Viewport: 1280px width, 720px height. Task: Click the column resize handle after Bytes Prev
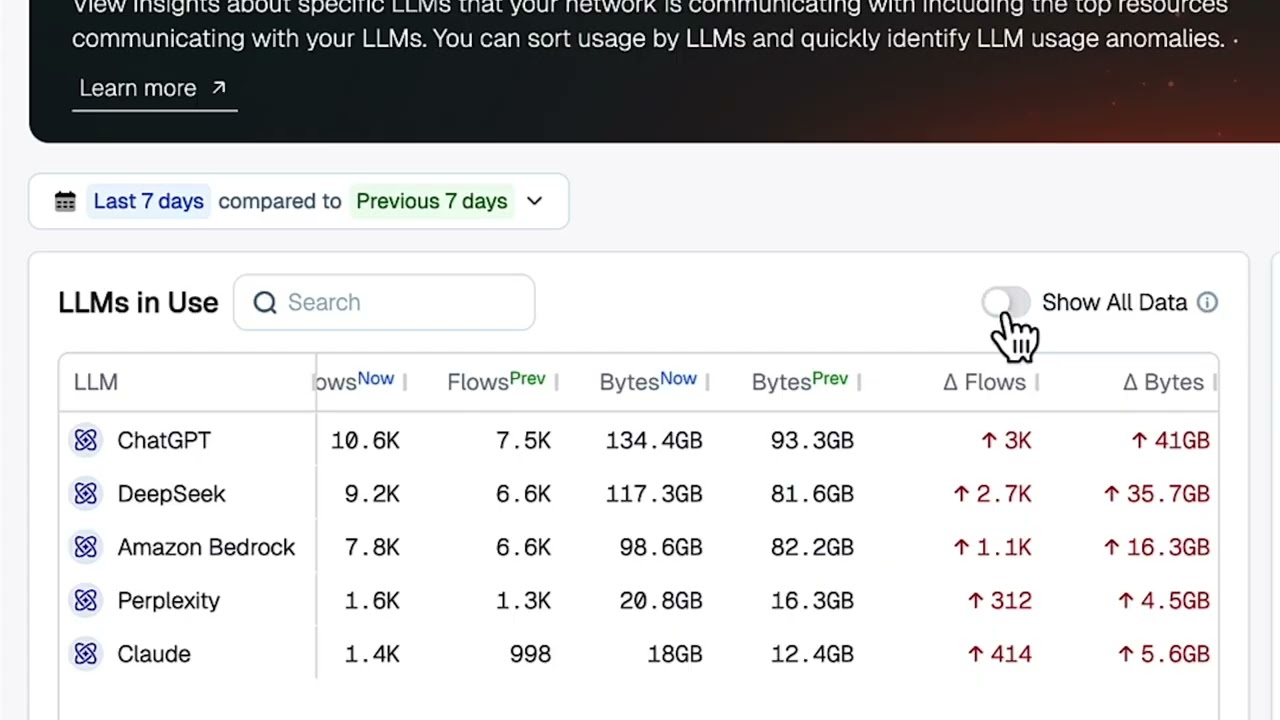click(859, 382)
